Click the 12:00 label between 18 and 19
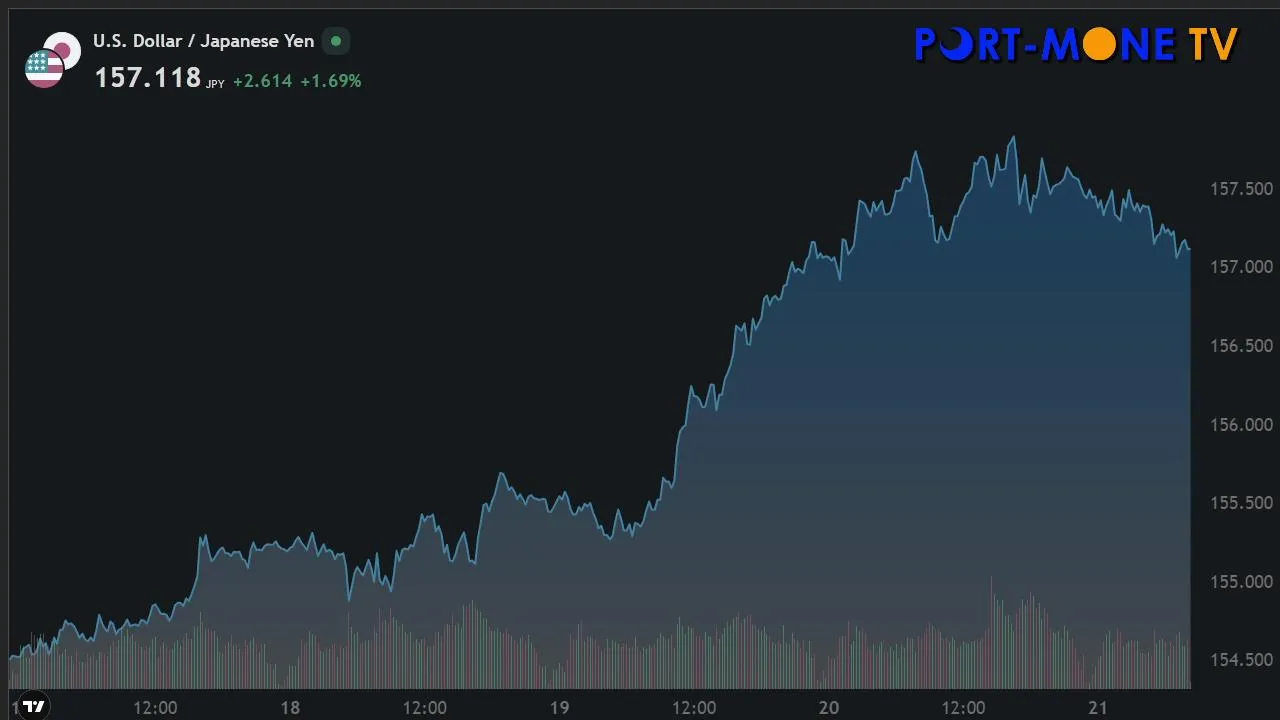1280x720 pixels. (424, 708)
